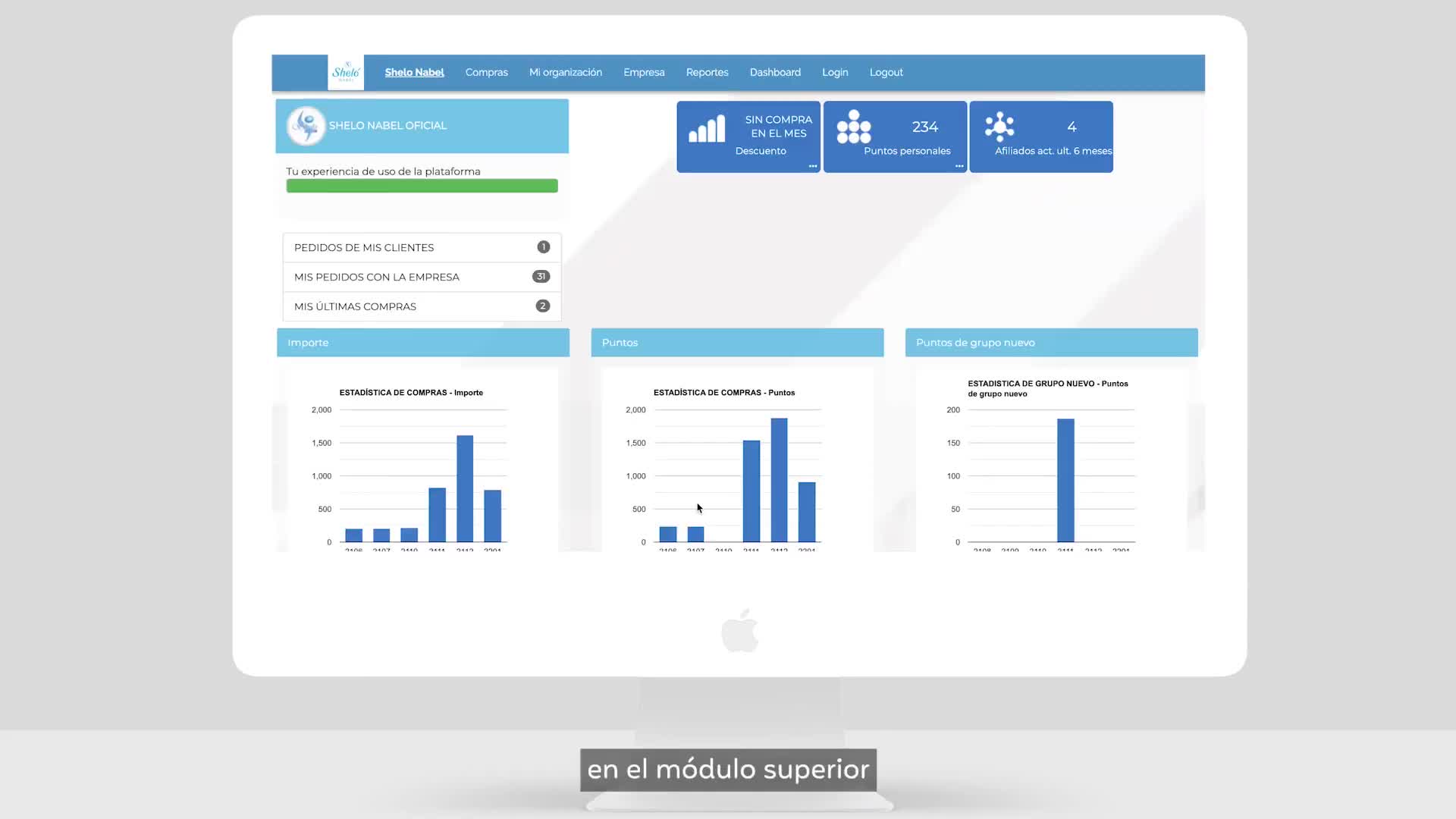Click the bar chart icon on Descuento card
Viewport: 1456px width, 819px height.
(x=707, y=129)
